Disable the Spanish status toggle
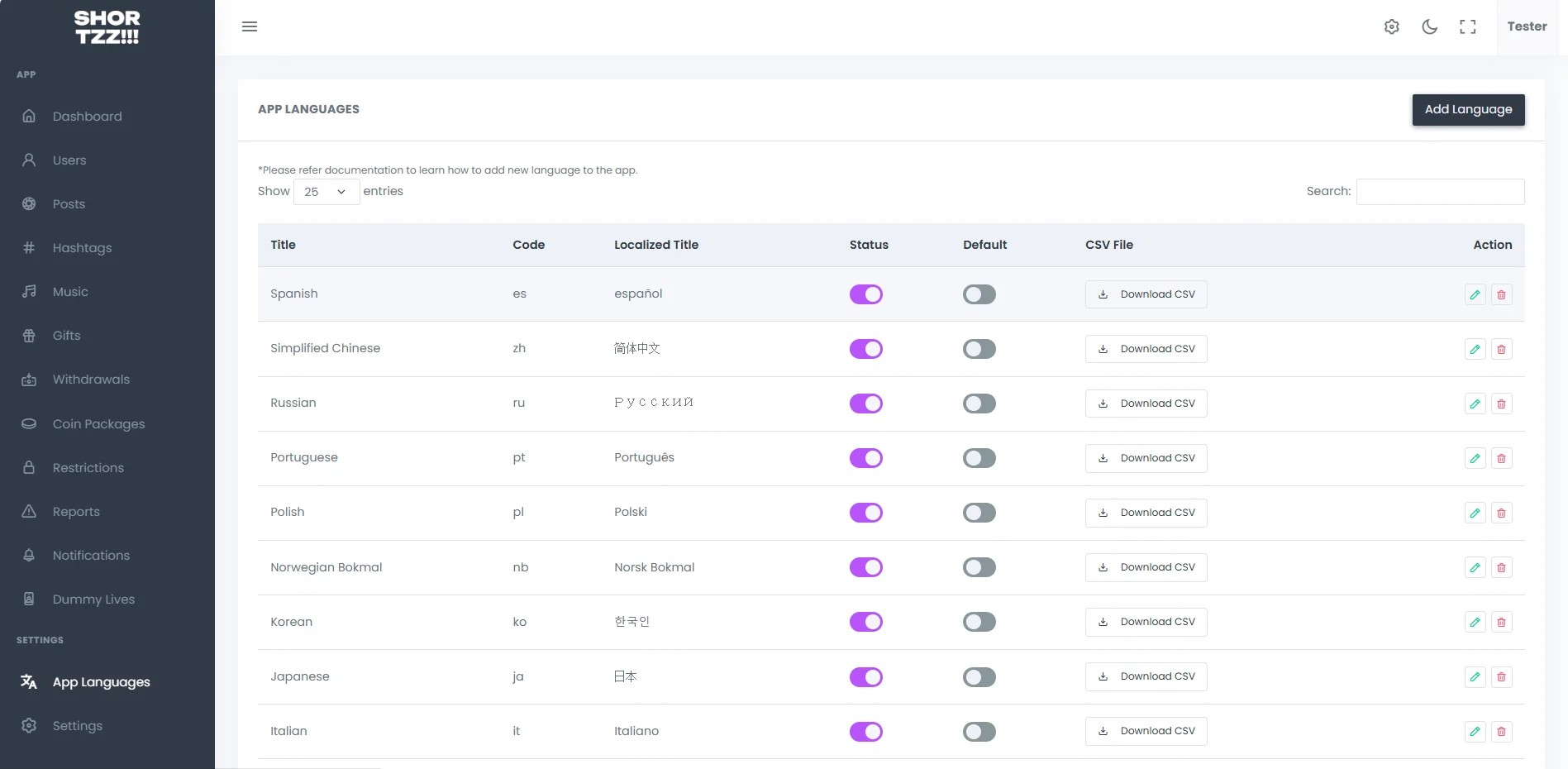1568x769 pixels. [x=865, y=294]
